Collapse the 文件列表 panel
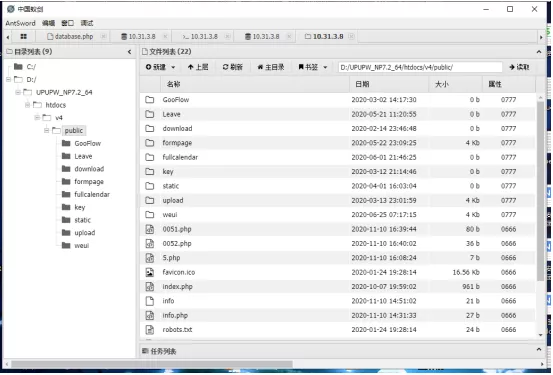The image size is (553, 375). coord(539,52)
